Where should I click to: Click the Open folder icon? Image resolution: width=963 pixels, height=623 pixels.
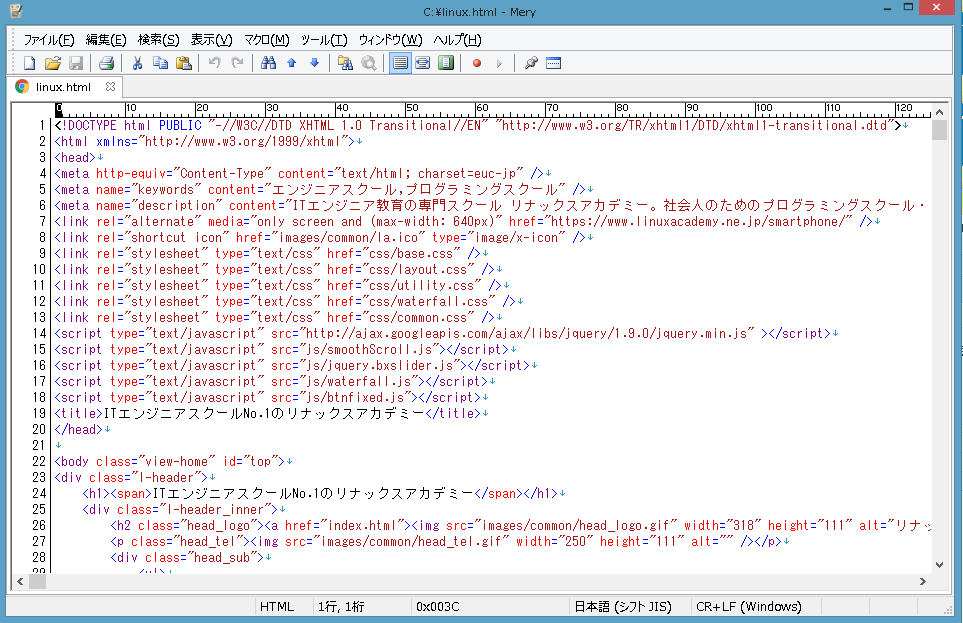coord(52,63)
